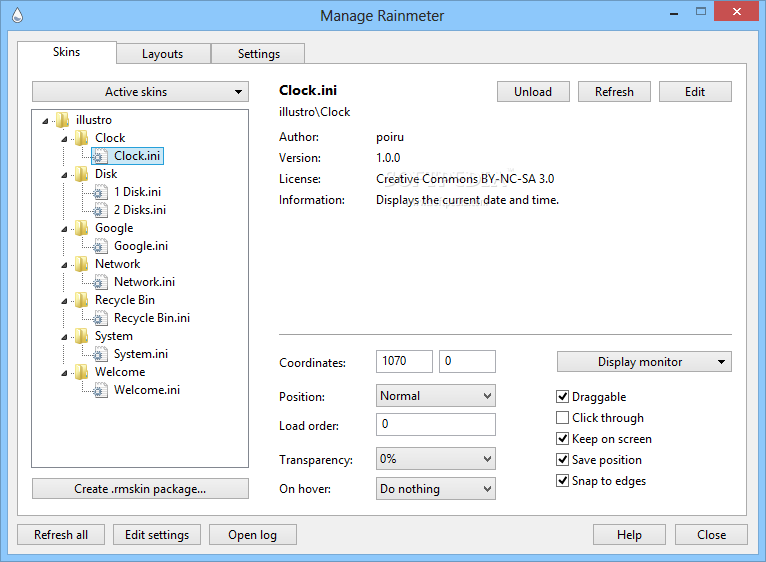Switch to the Layouts tab
The image size is (766, 562).
tap(163, 54)
